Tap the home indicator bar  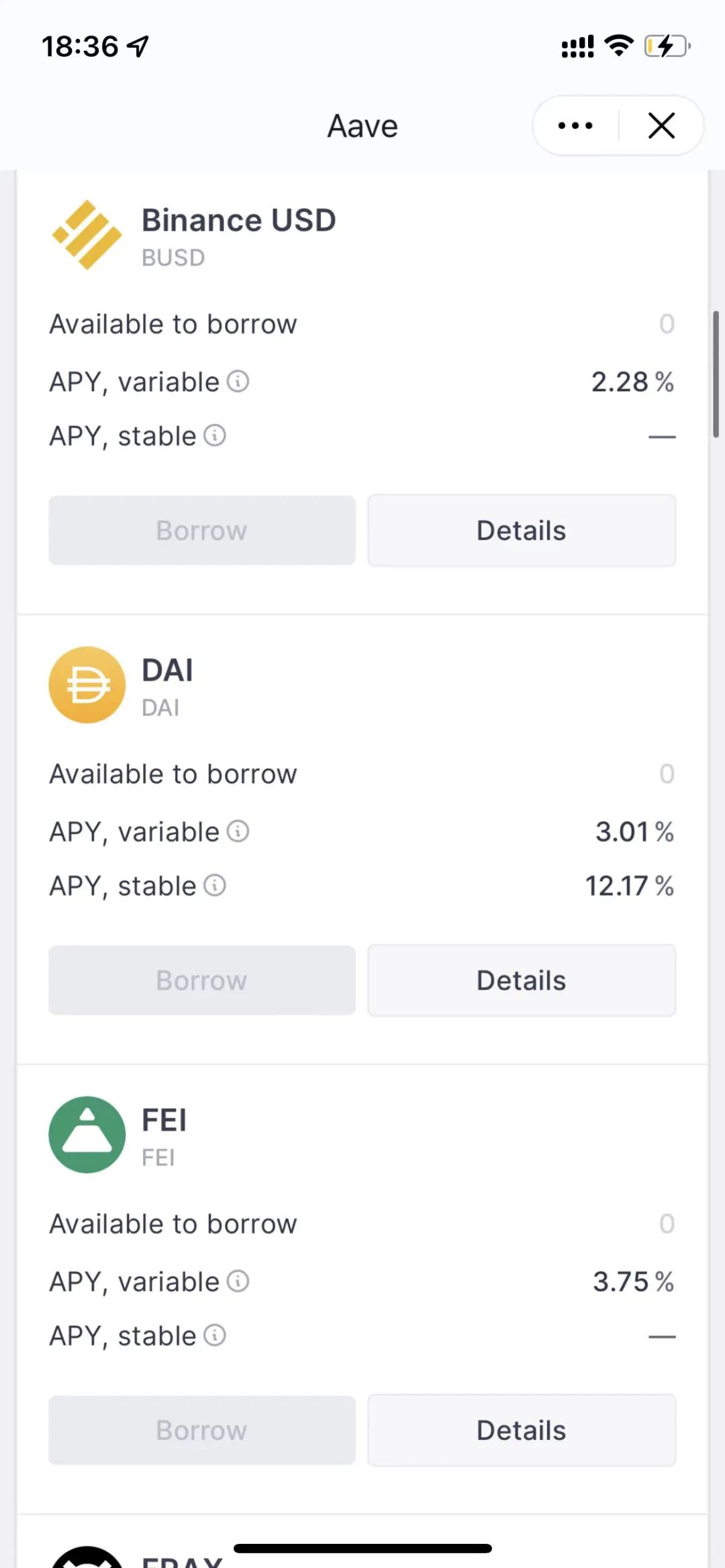(x=362, y=1549)
